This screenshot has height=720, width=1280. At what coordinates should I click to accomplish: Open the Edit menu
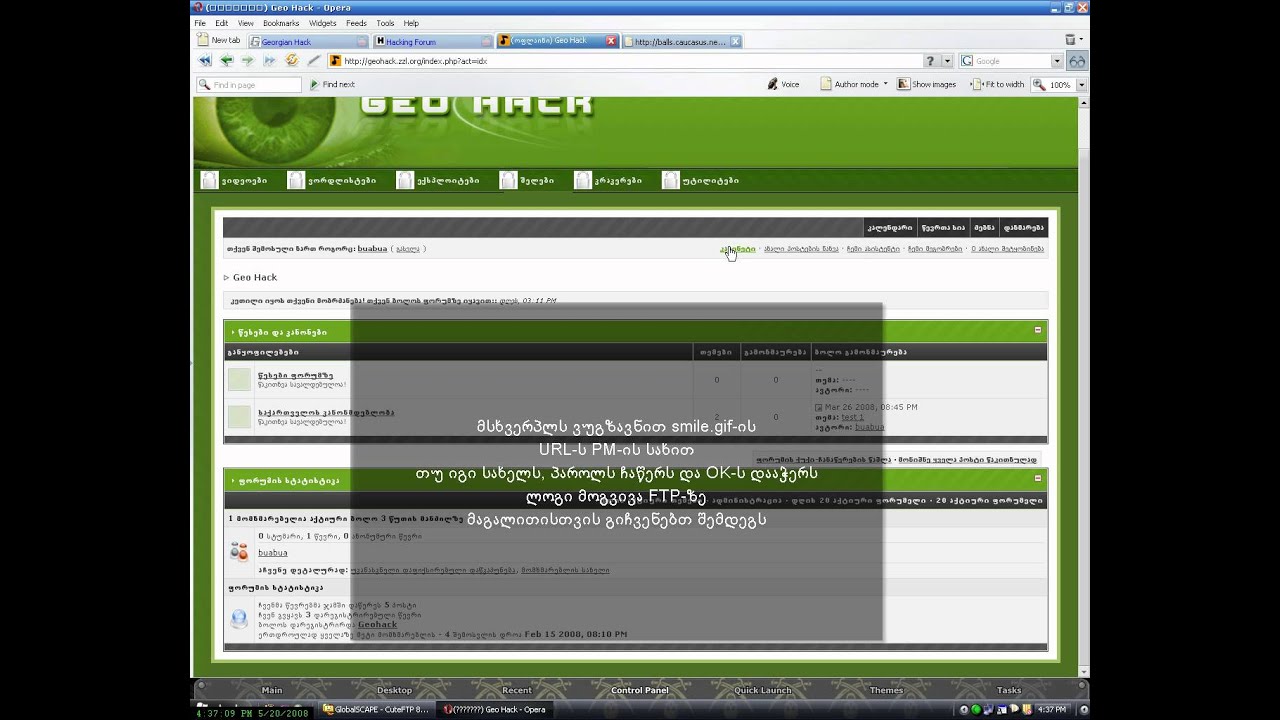(220, 23)
